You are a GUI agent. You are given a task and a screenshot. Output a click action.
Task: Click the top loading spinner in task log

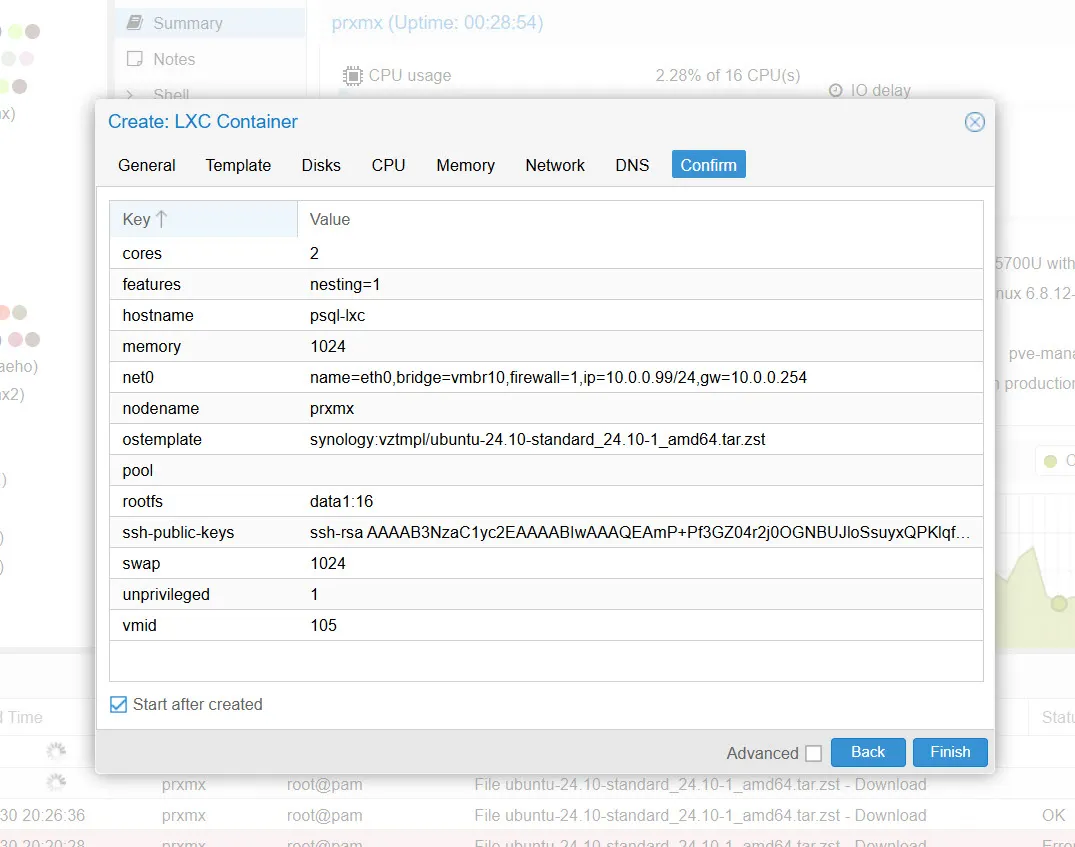point(56,750)
